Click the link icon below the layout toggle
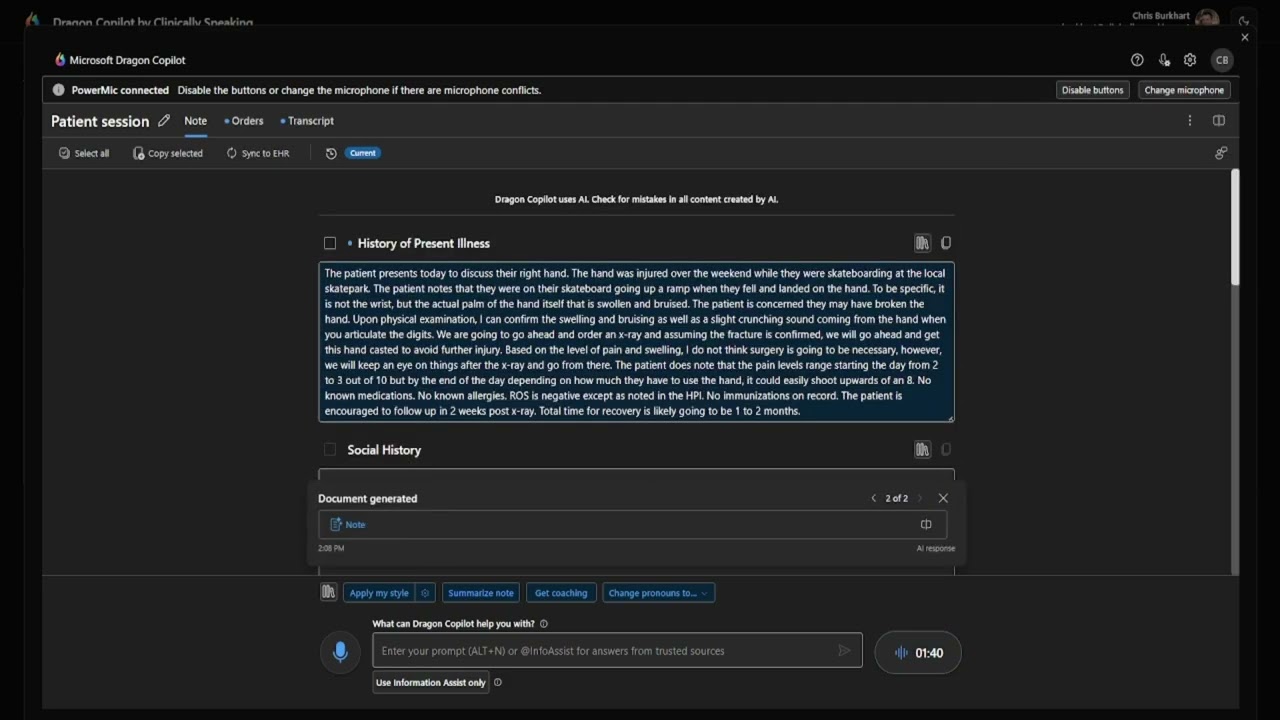This screenshot has width=1280, height=720. click(x=1221, y=153)
